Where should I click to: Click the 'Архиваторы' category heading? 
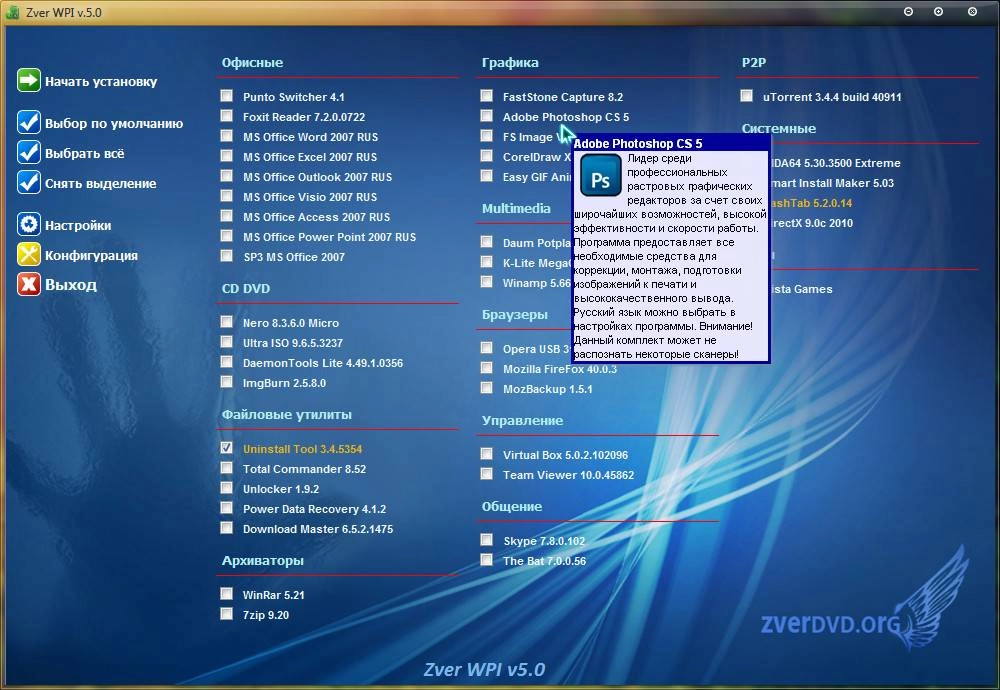pyautogui.click(x=263, y=561)
